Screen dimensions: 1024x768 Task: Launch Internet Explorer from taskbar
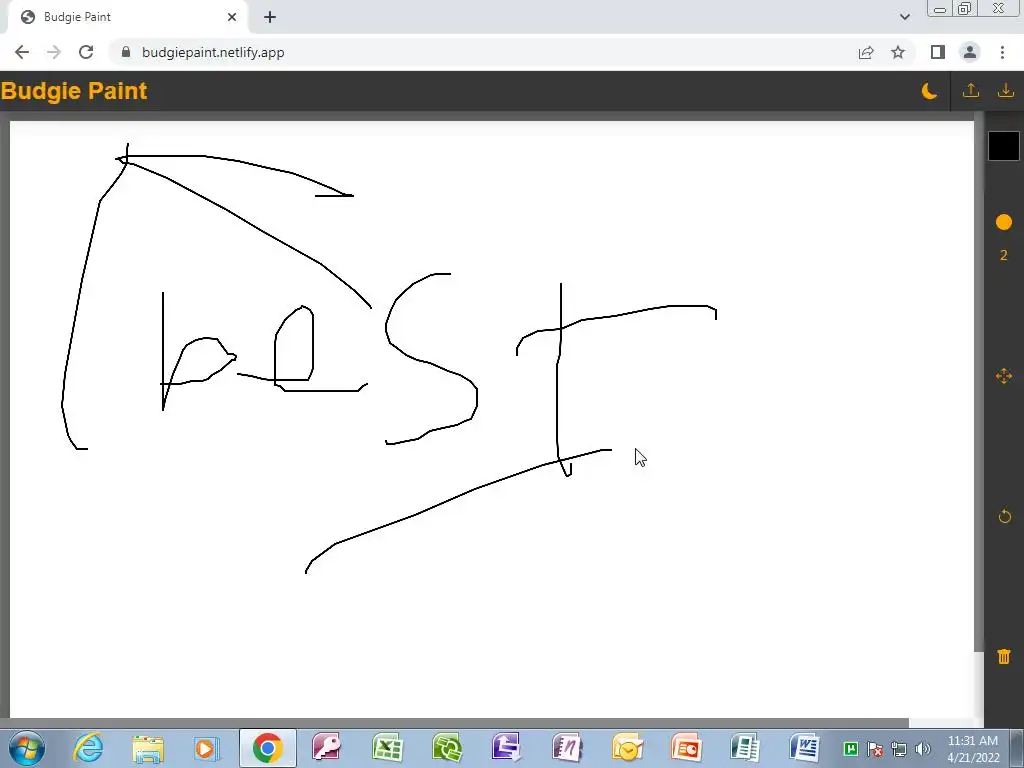[x=88, y=748]
